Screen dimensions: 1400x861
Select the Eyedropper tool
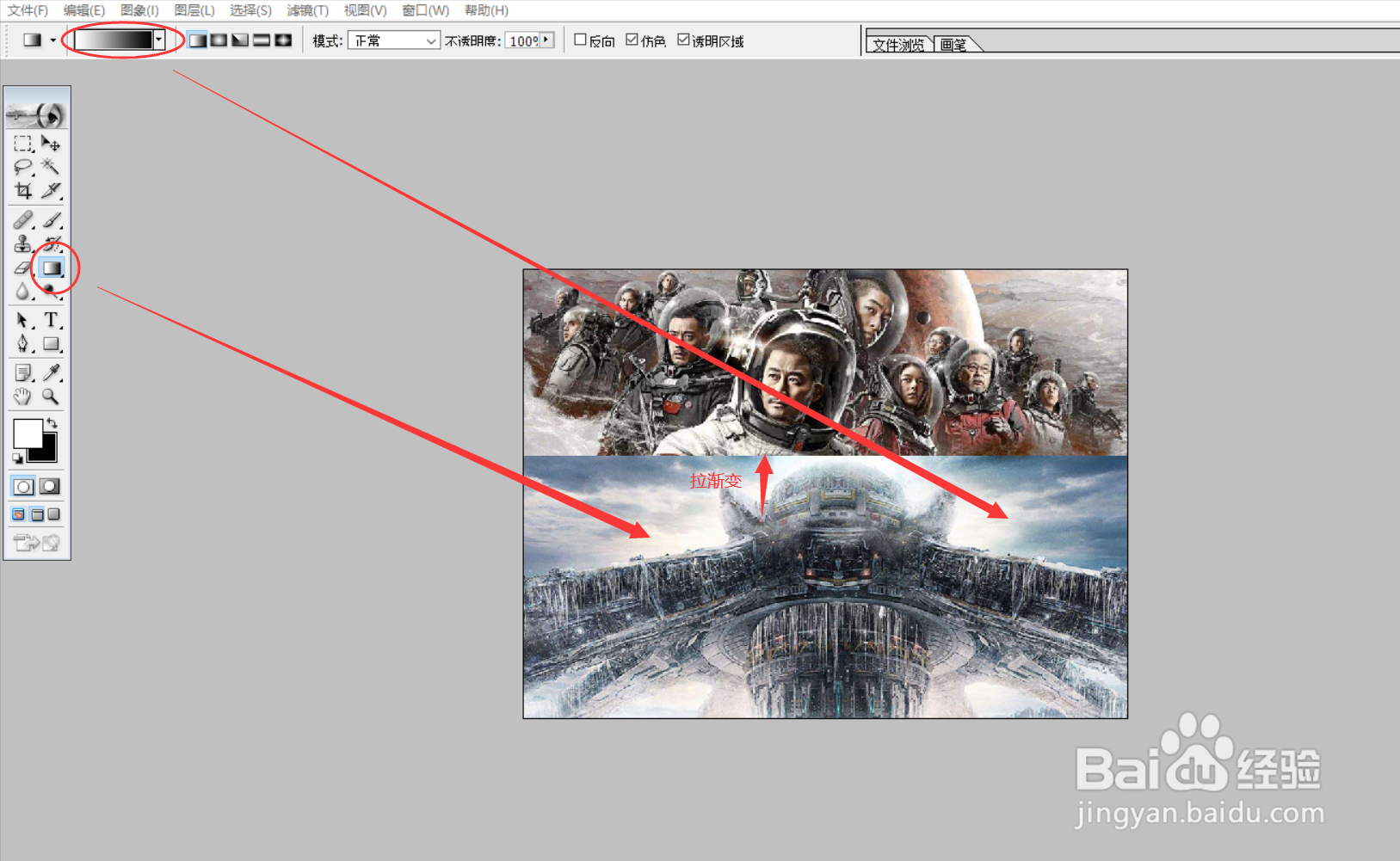[x=51, y=372]
